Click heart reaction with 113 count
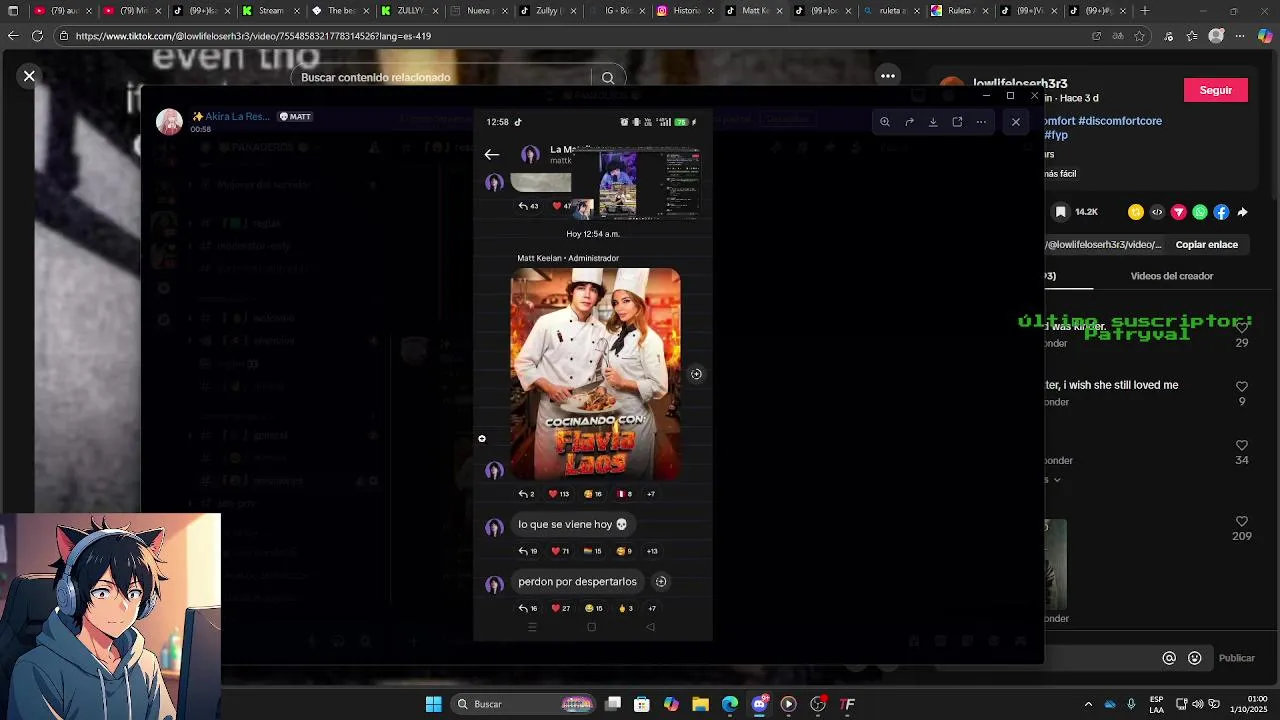Viewport: 1280px width, 720px height. pos(558,494)
